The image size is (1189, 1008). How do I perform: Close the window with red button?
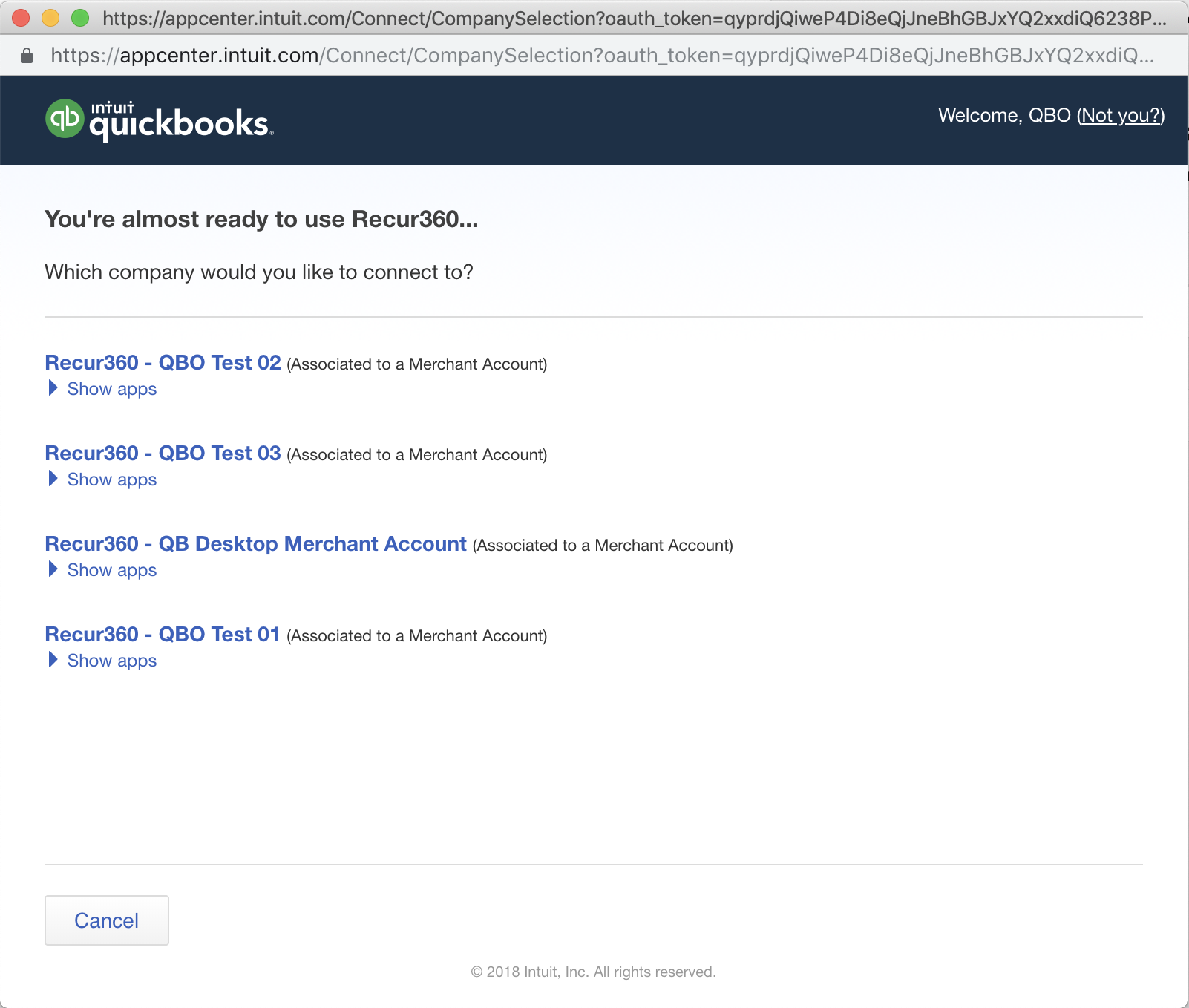pyautogui.click(x=21, y=18)
